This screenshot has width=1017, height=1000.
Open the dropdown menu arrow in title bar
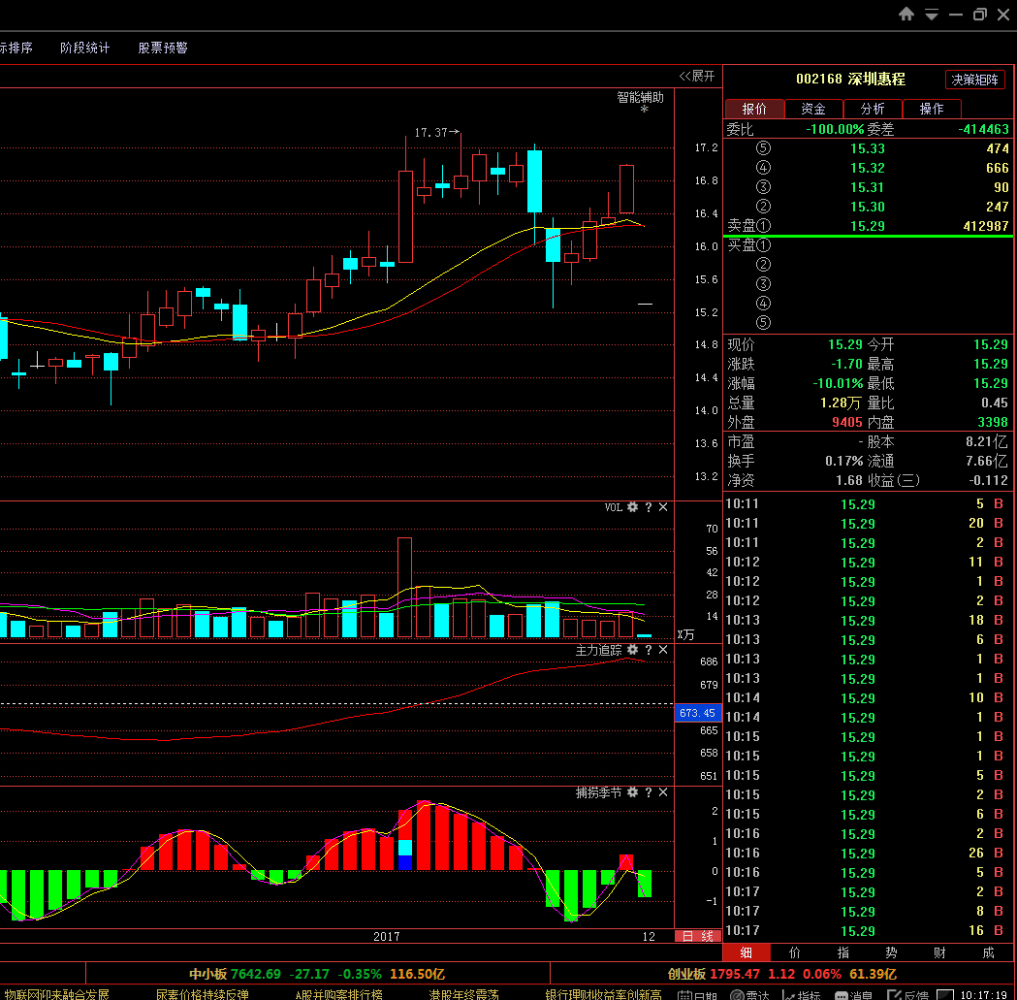pyautogui.click(x=931, y=14)
